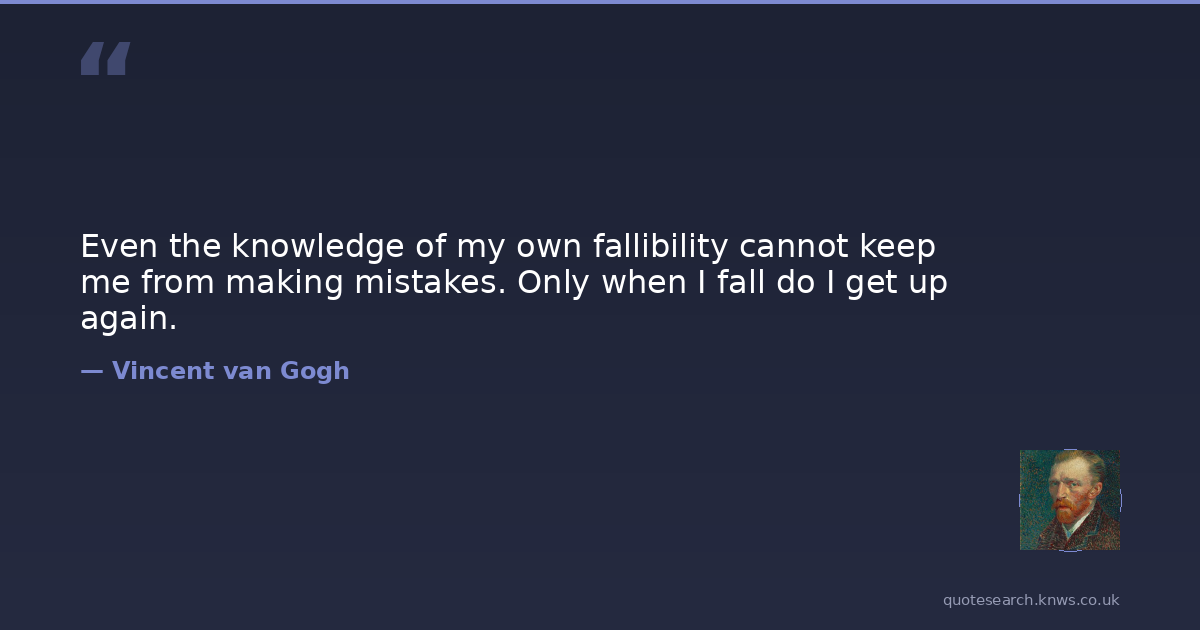1200x630 pixels.
Task: Click the author name Vincent van Gogh
Action: coord(230,371)
